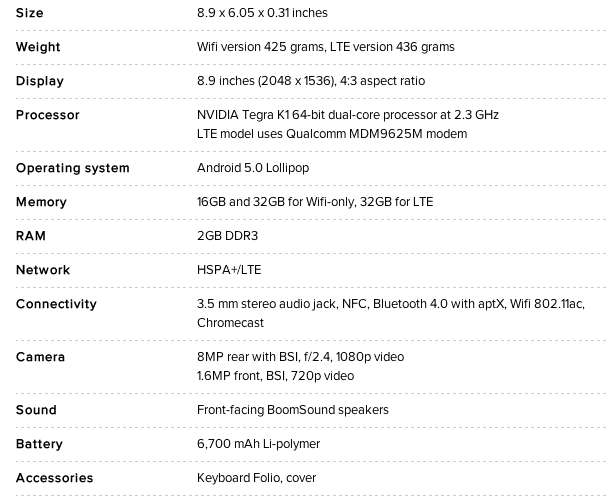
Task: Select the 2GB DDR3 RAM value
Action: [x=227, y=236]
